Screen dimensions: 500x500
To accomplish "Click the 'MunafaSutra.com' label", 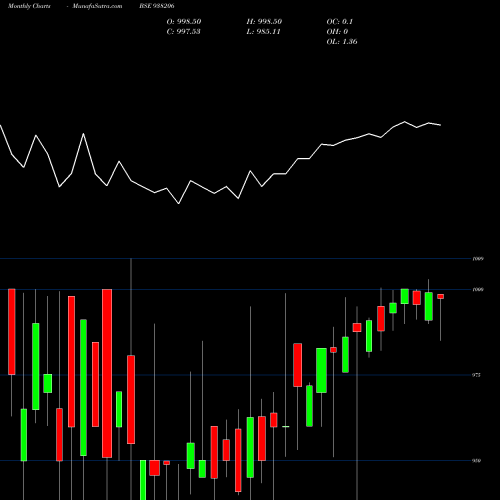I will (x=97, y=6).
